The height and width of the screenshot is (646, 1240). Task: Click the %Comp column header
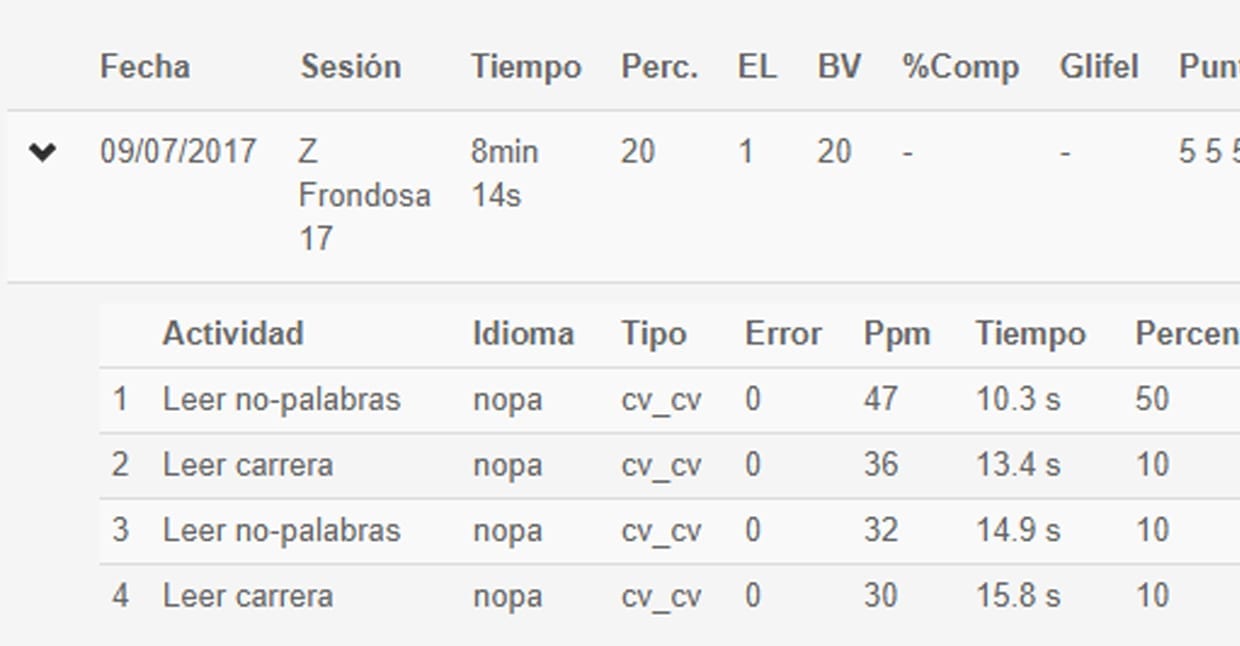pos(960,67)
